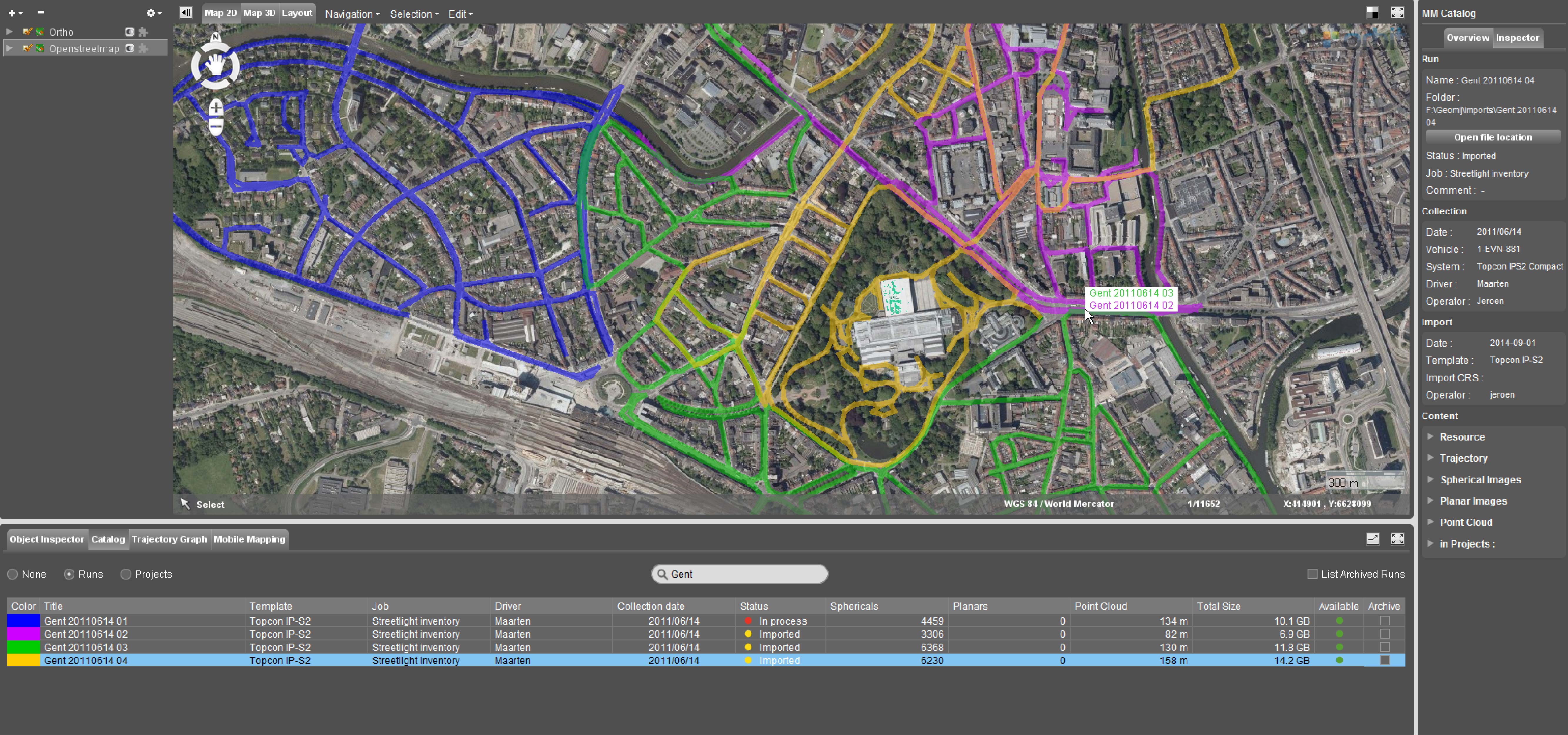Check Archive box for Gent 20110614 01
The height and width of the screenshot is (735, 1568).
tap(1385, 621)
